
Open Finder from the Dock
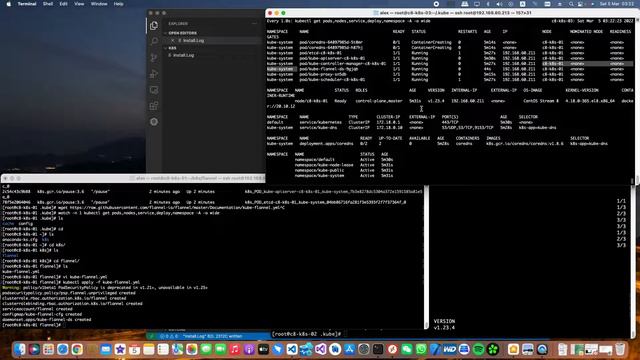(x=20, y=349)
